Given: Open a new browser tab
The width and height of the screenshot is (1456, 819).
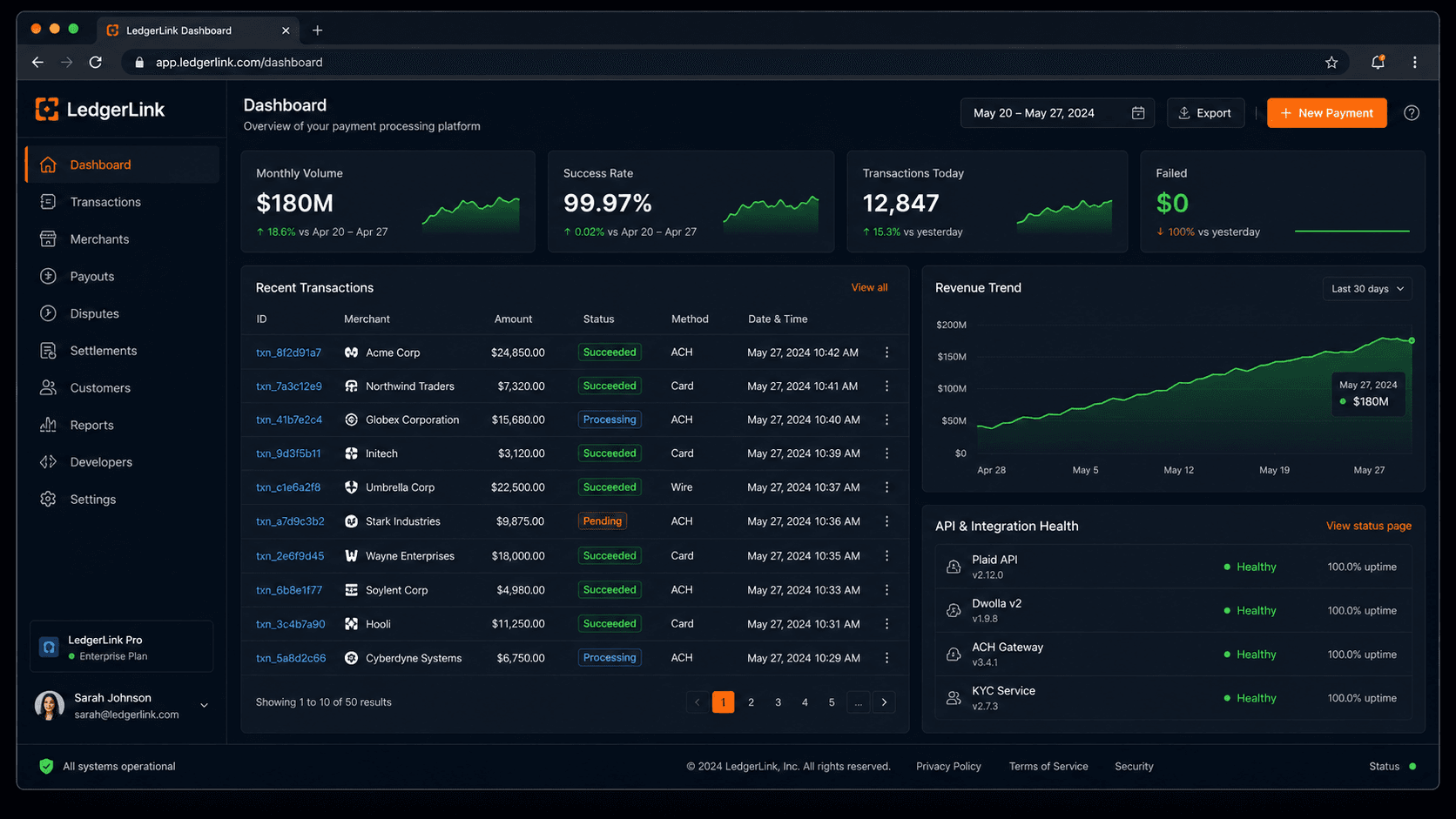Looking at the screenshot, I should [318, 30].
